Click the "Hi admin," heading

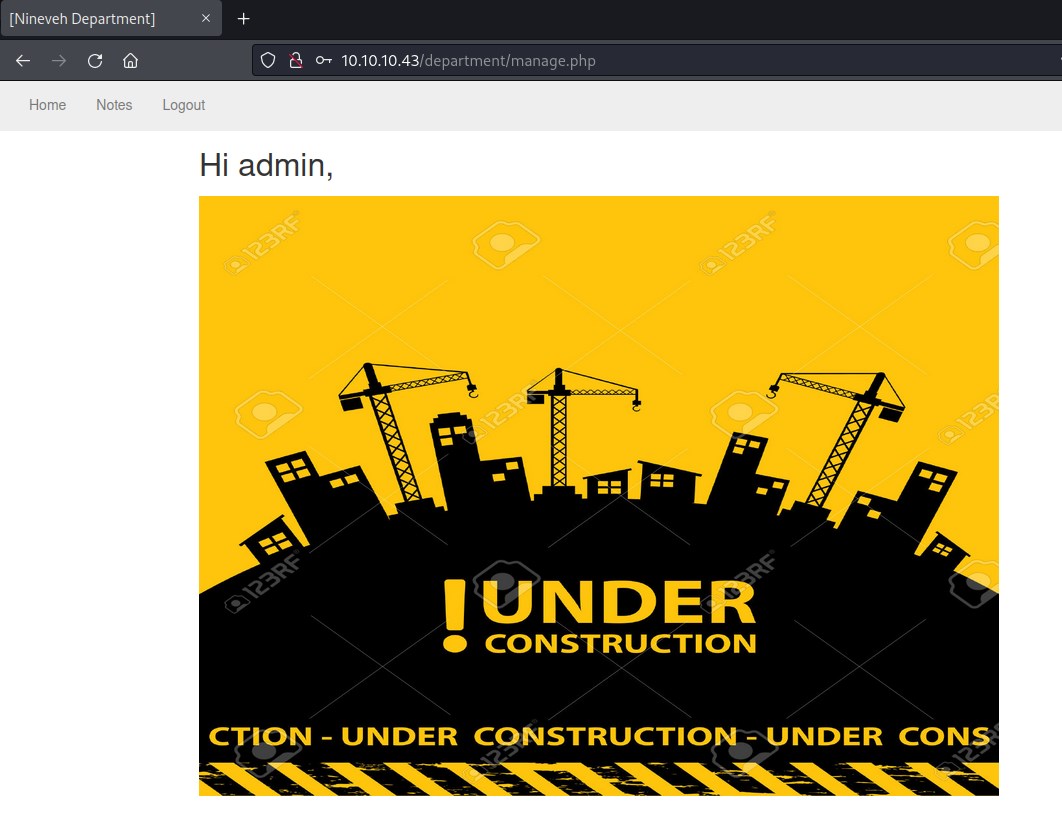click(x=266, y=165)
